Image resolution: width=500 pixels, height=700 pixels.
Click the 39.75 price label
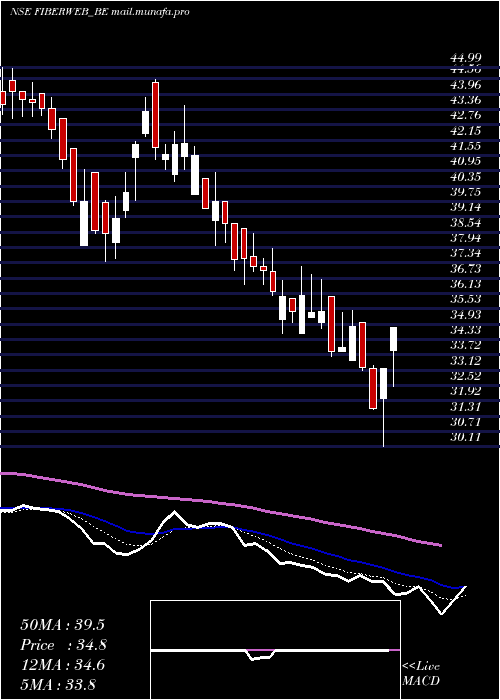pos(466,192)
